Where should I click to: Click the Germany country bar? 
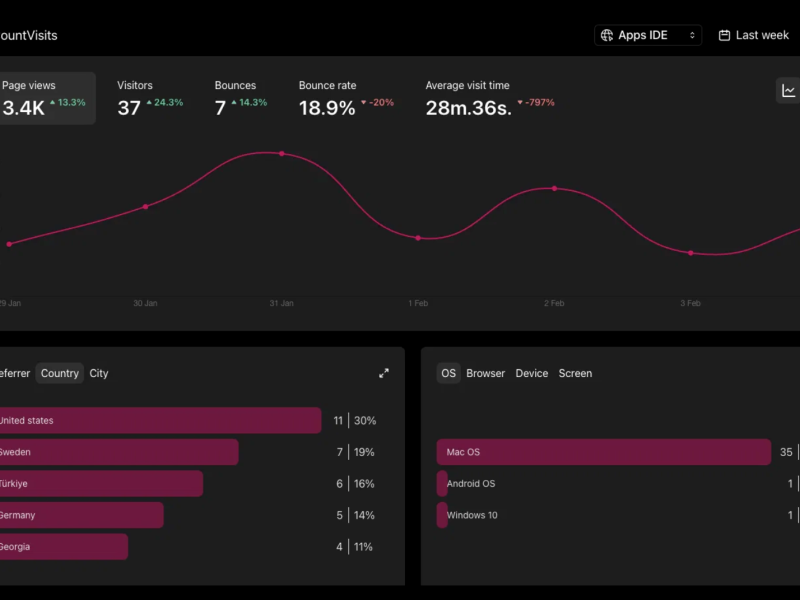82,515
